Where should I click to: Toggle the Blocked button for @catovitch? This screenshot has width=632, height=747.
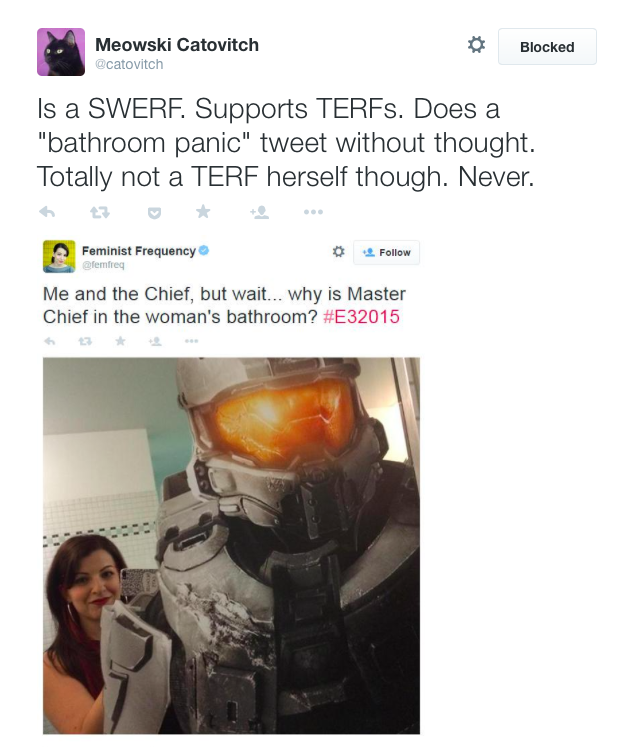[x=547, y=47]
